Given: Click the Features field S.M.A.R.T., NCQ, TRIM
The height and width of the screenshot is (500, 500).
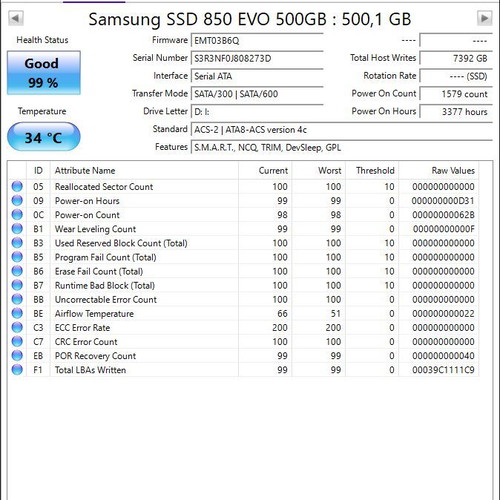Looking at the screenshot, I should (342, 147).
